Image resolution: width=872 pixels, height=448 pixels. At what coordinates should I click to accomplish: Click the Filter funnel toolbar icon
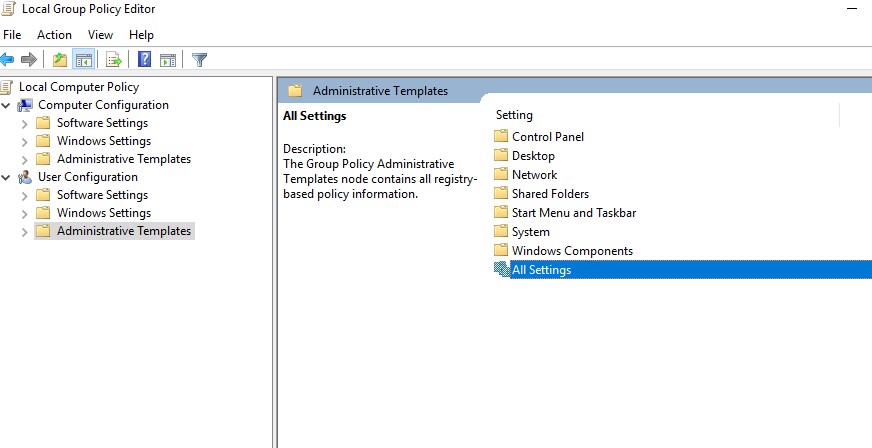tap(199, 59)
